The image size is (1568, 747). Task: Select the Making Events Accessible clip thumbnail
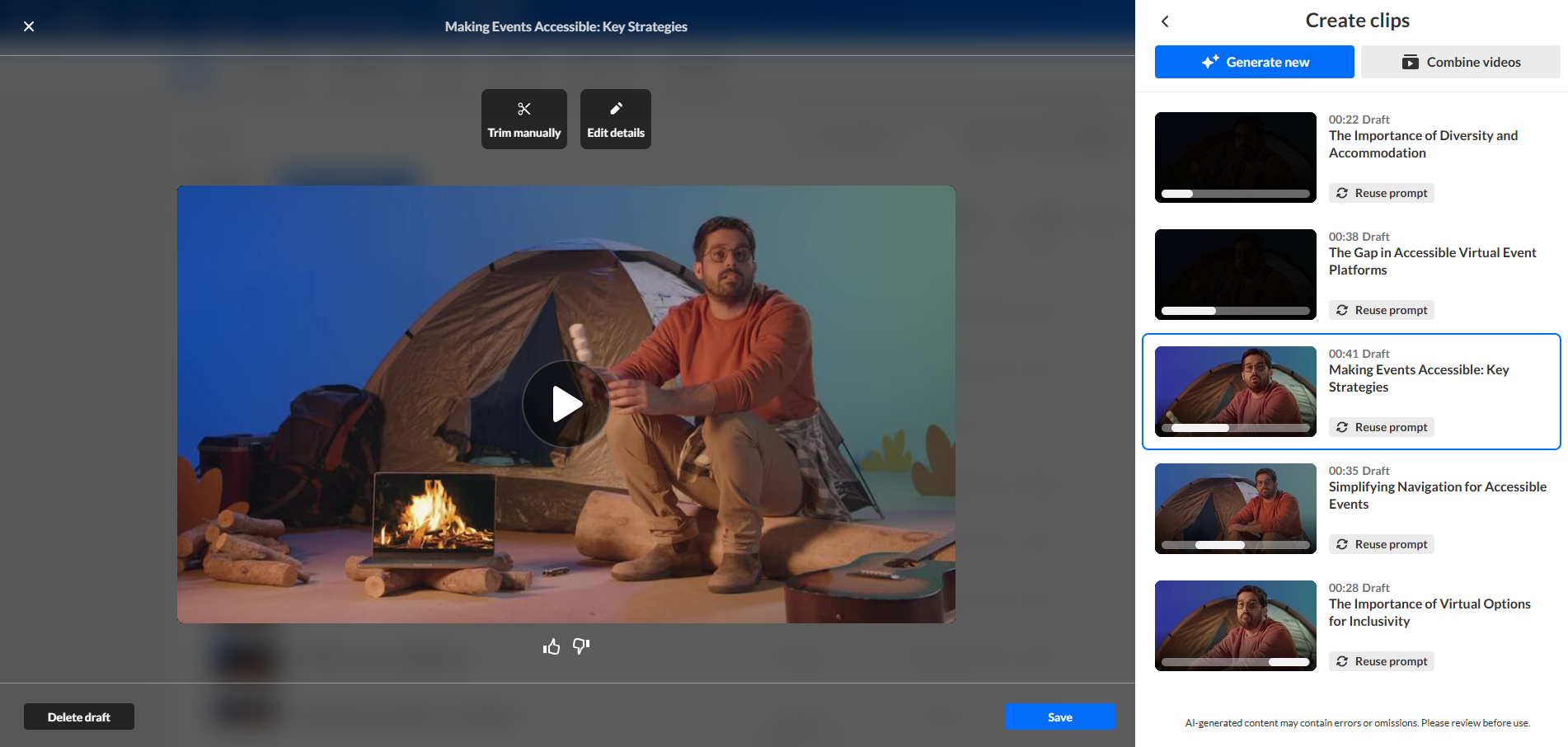(1235, 392)
